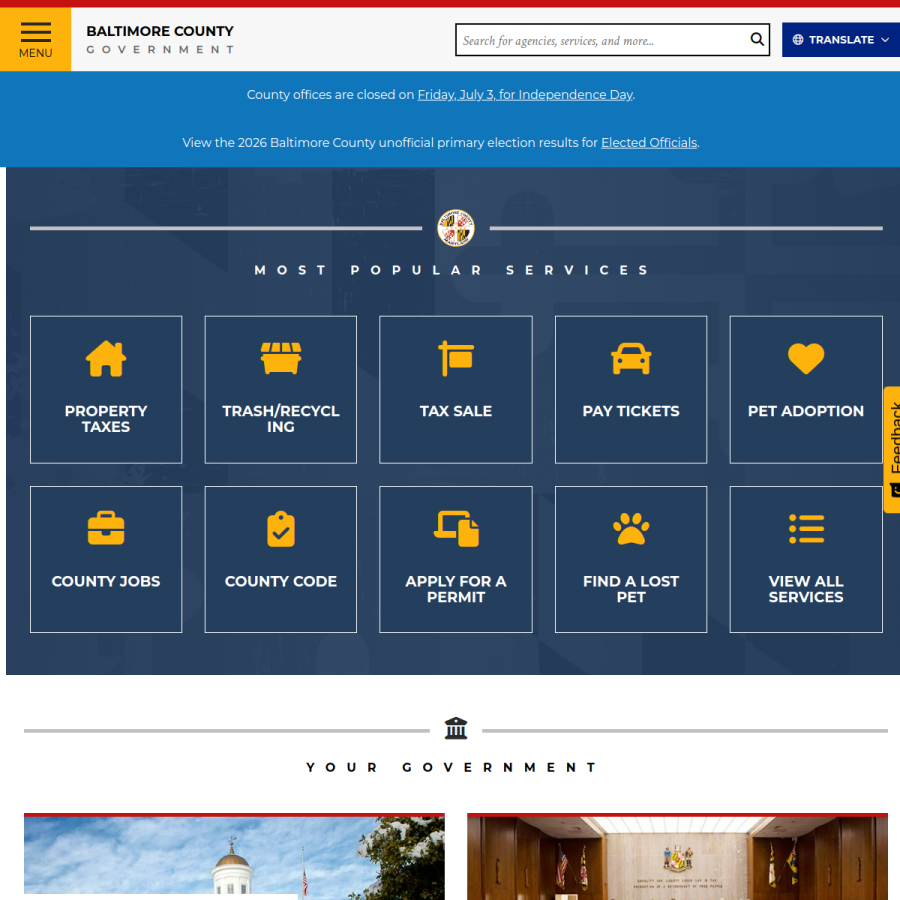
Task: Open the Elected Officials results link
Action: (649, 142)
